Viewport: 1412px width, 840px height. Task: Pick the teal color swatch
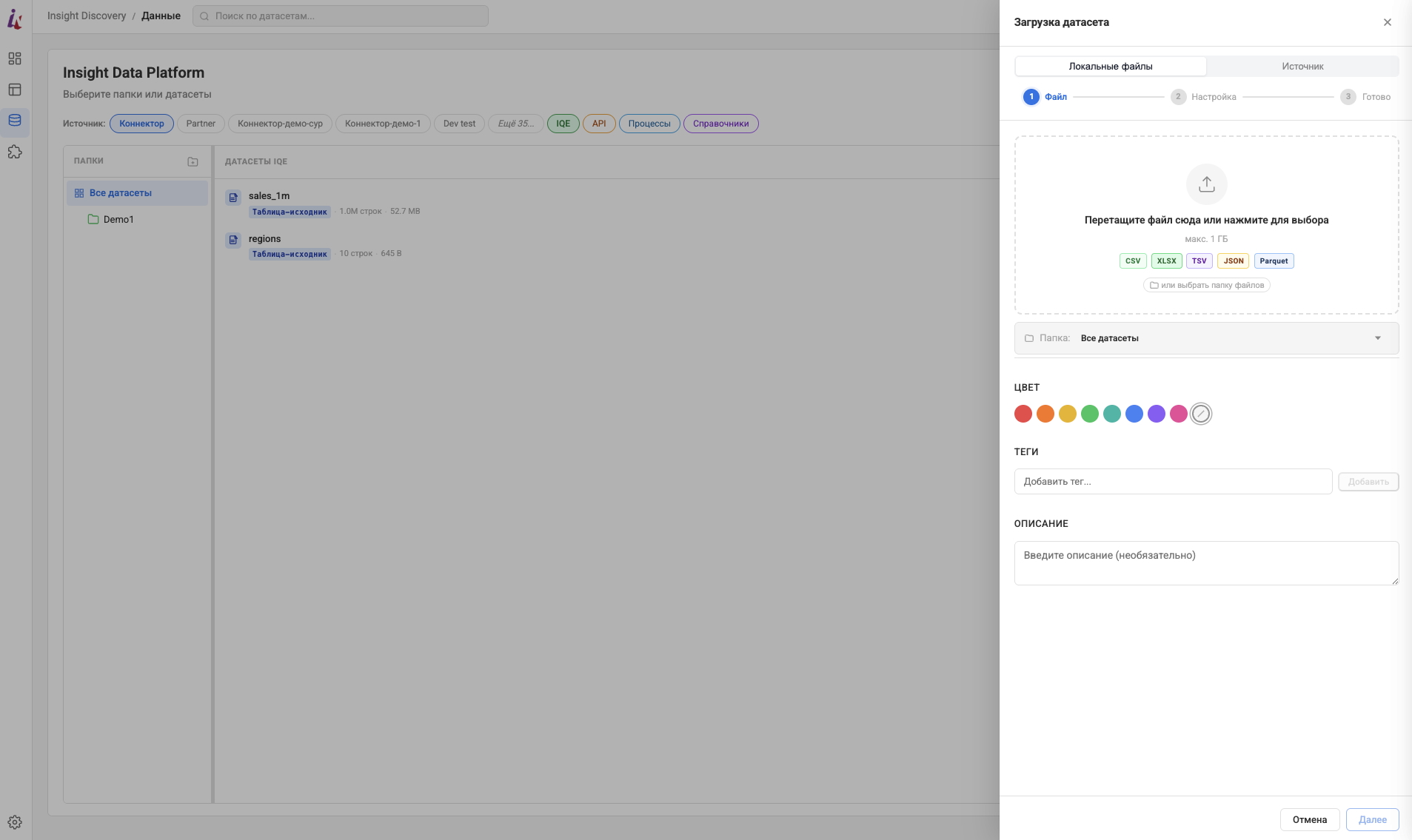tap(1112, 414)
